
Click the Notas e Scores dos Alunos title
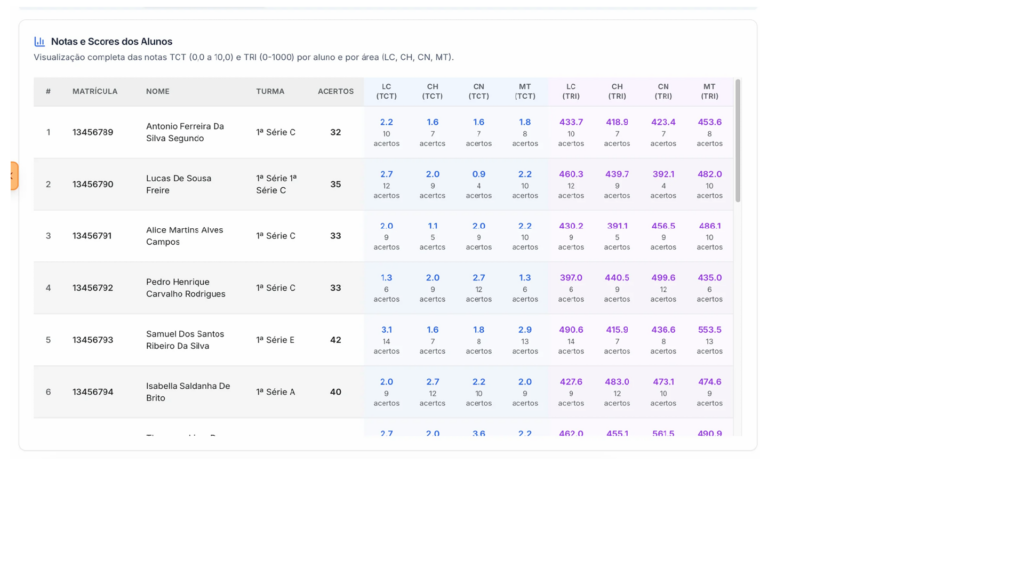(x=111, y=42)
